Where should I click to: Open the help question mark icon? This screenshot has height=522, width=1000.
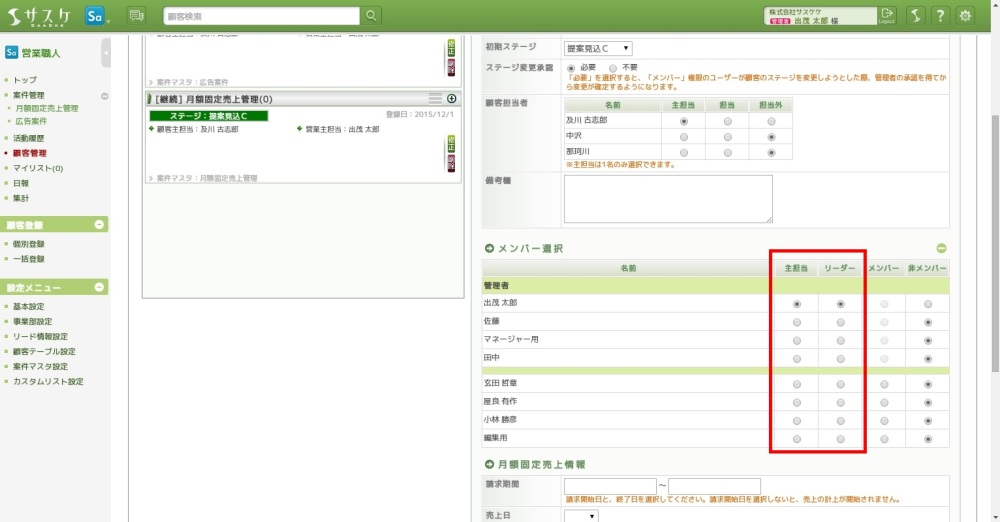[x=940, y=15]
